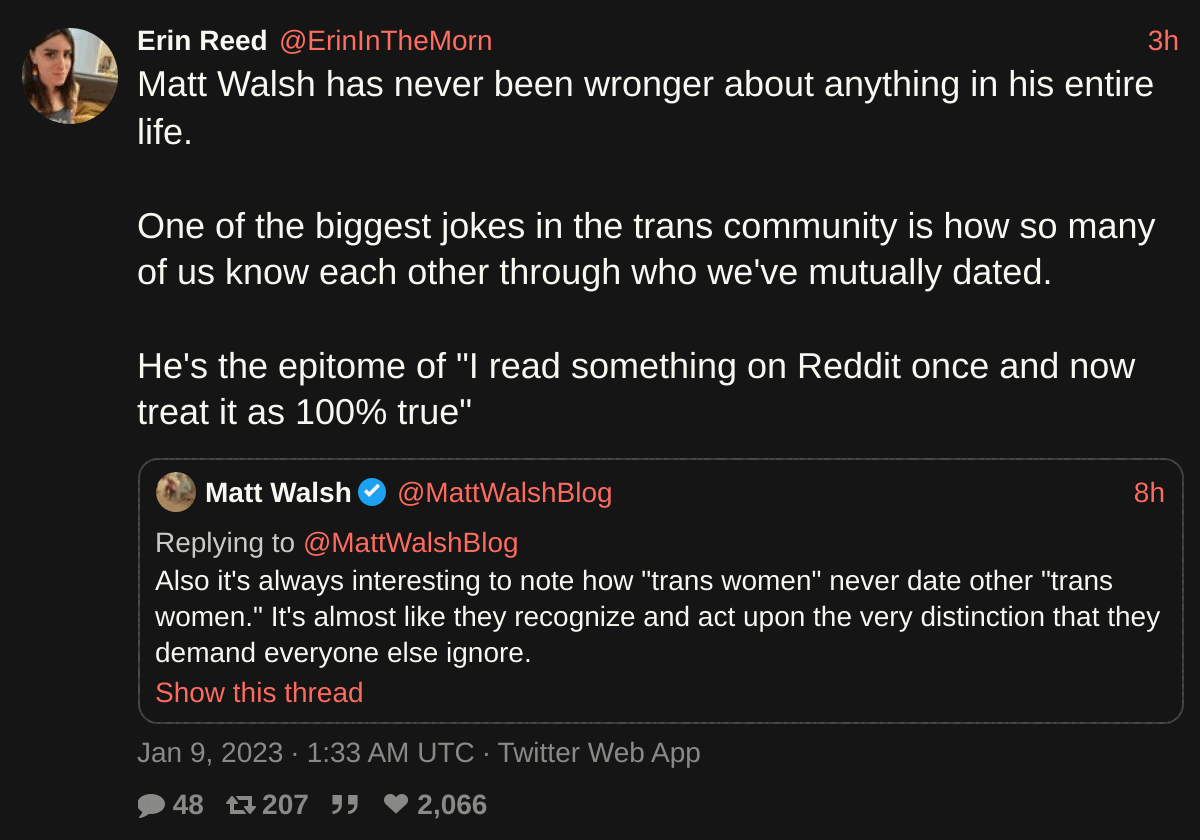This screenshot has height=840, width=1200.
Task: Open Erin Reed's profile picture
Action: [70, 76]
